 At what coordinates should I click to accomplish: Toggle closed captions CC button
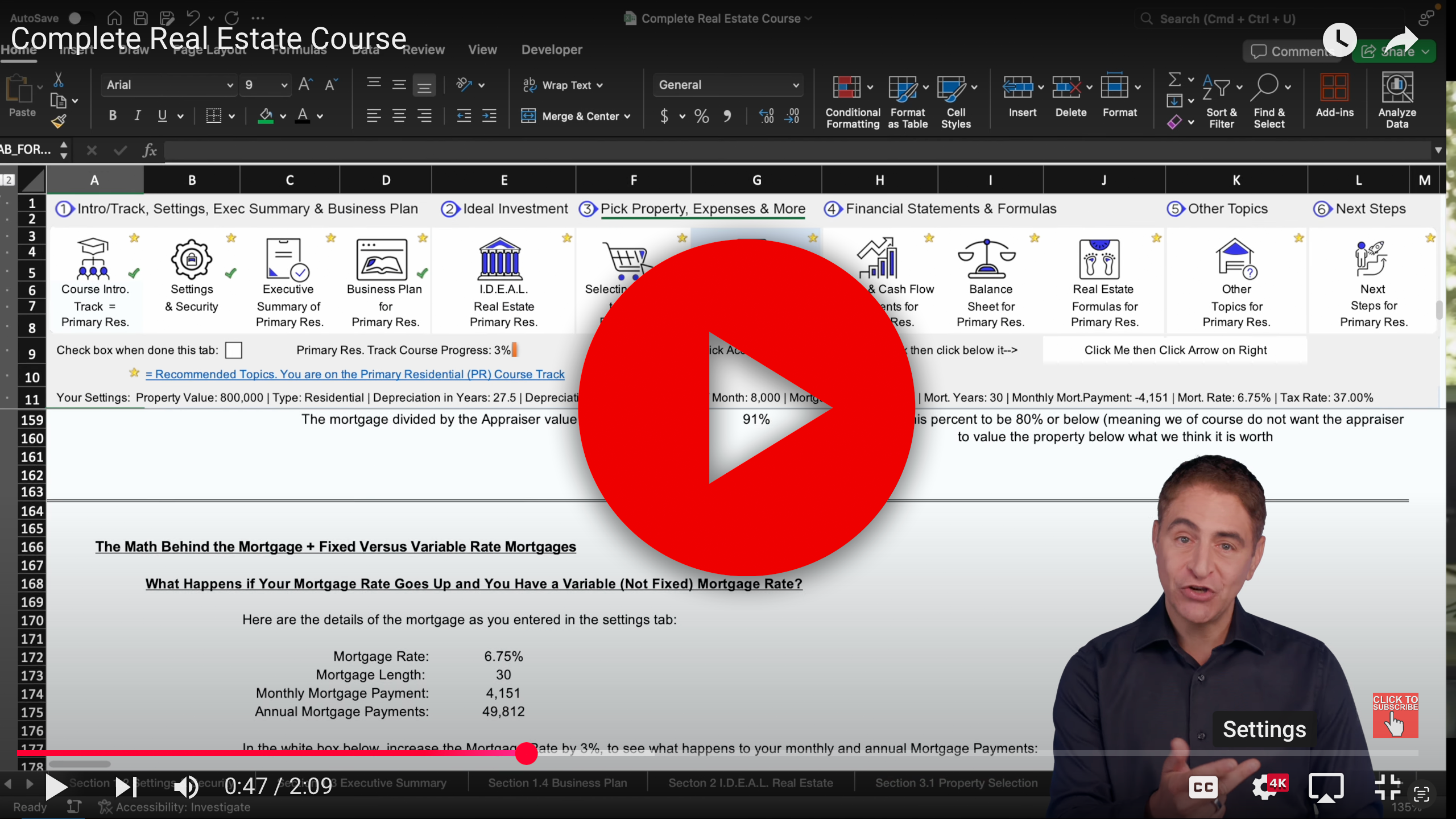[x=1203, y=787]
